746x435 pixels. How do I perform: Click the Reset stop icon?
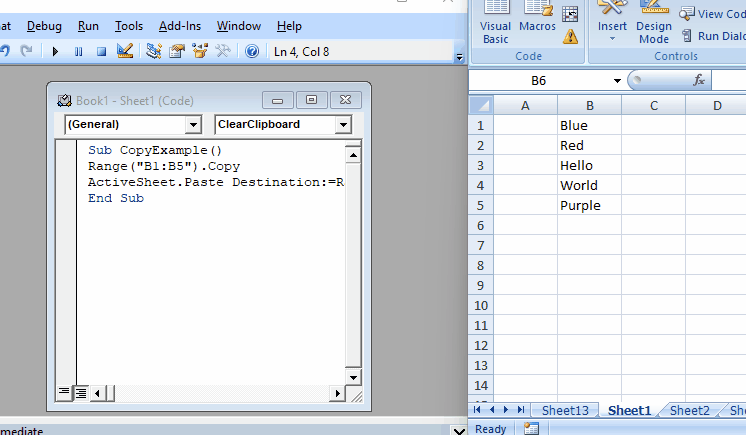(x=101, y=51)
